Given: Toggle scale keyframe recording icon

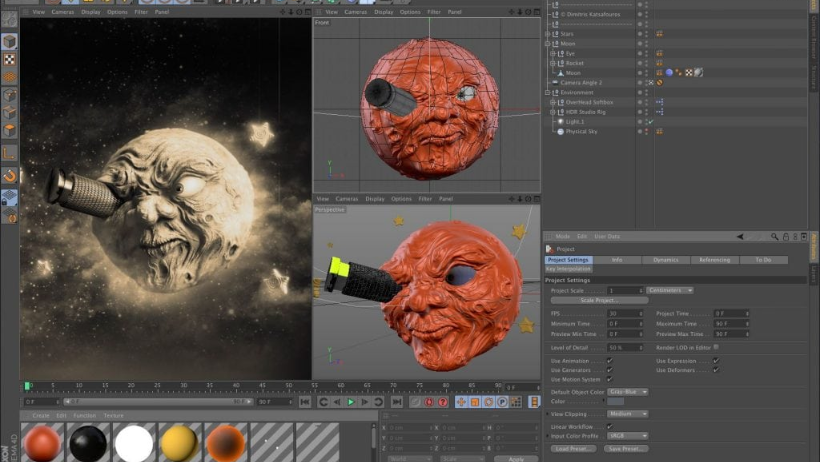Looking at the screenshot, I should click(x=475, y=402).
